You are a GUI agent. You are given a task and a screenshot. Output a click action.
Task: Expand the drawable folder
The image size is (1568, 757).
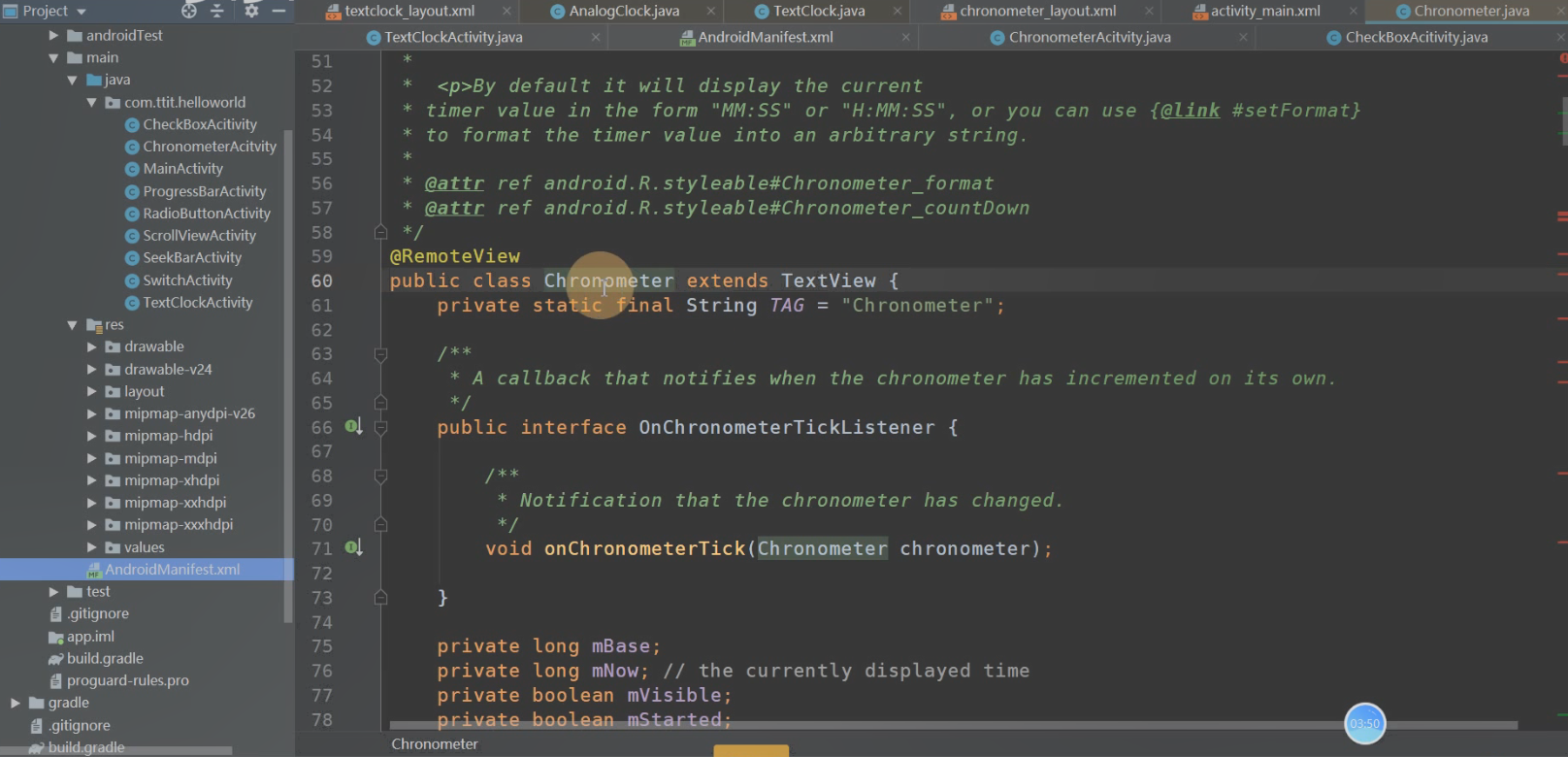coord(91,346)
